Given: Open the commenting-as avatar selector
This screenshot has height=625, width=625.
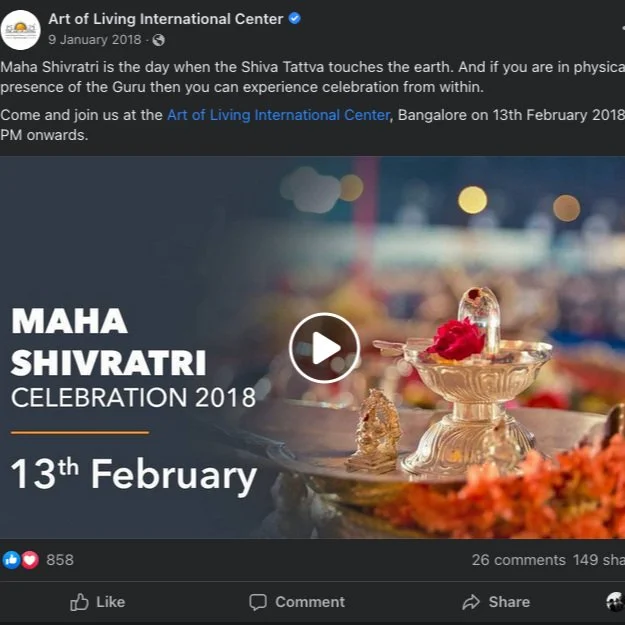Looking at the screenshot, I should tap(615, 602).
